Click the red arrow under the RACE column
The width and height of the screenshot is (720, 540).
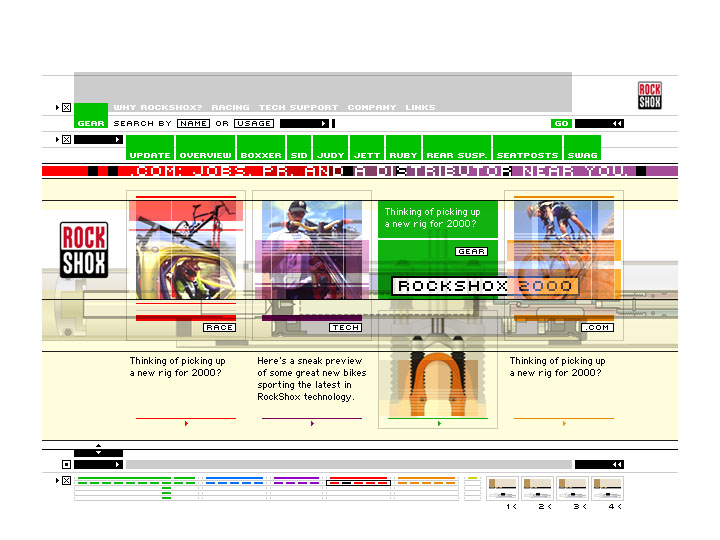[x=186, y=423]
